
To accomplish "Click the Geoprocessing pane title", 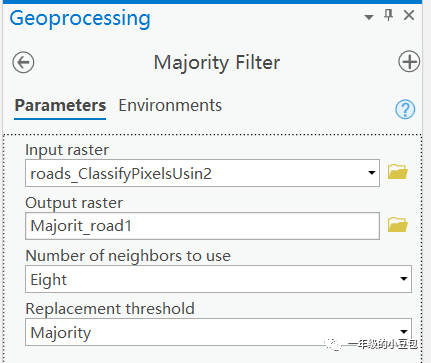I will point(80,19).
